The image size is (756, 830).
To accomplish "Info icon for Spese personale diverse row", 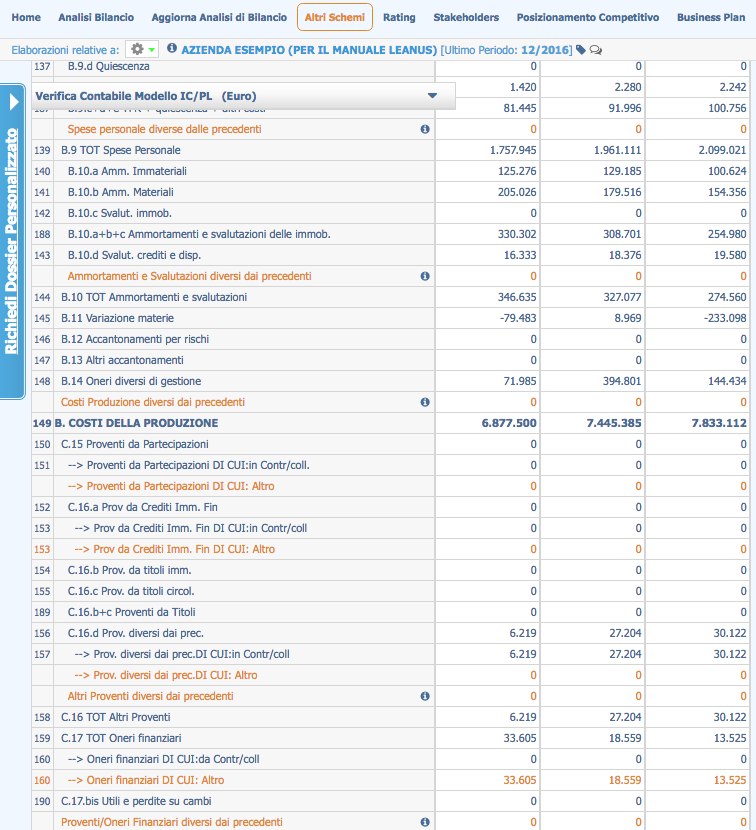I will [425, 129].
